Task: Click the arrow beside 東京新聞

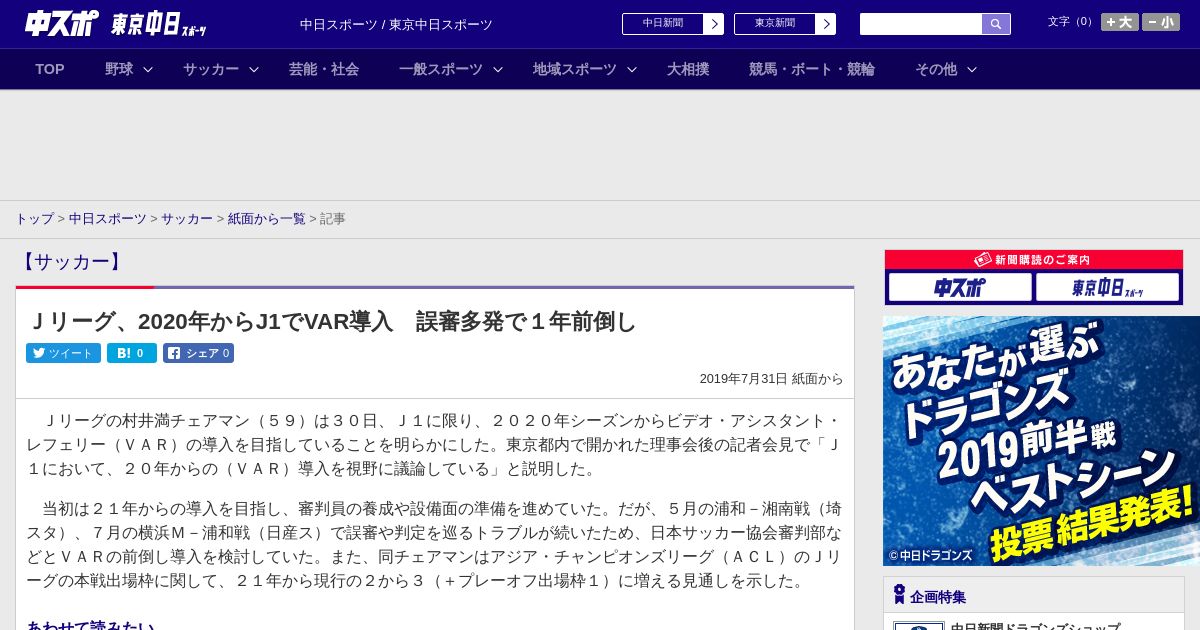Action: click(826, 24)
